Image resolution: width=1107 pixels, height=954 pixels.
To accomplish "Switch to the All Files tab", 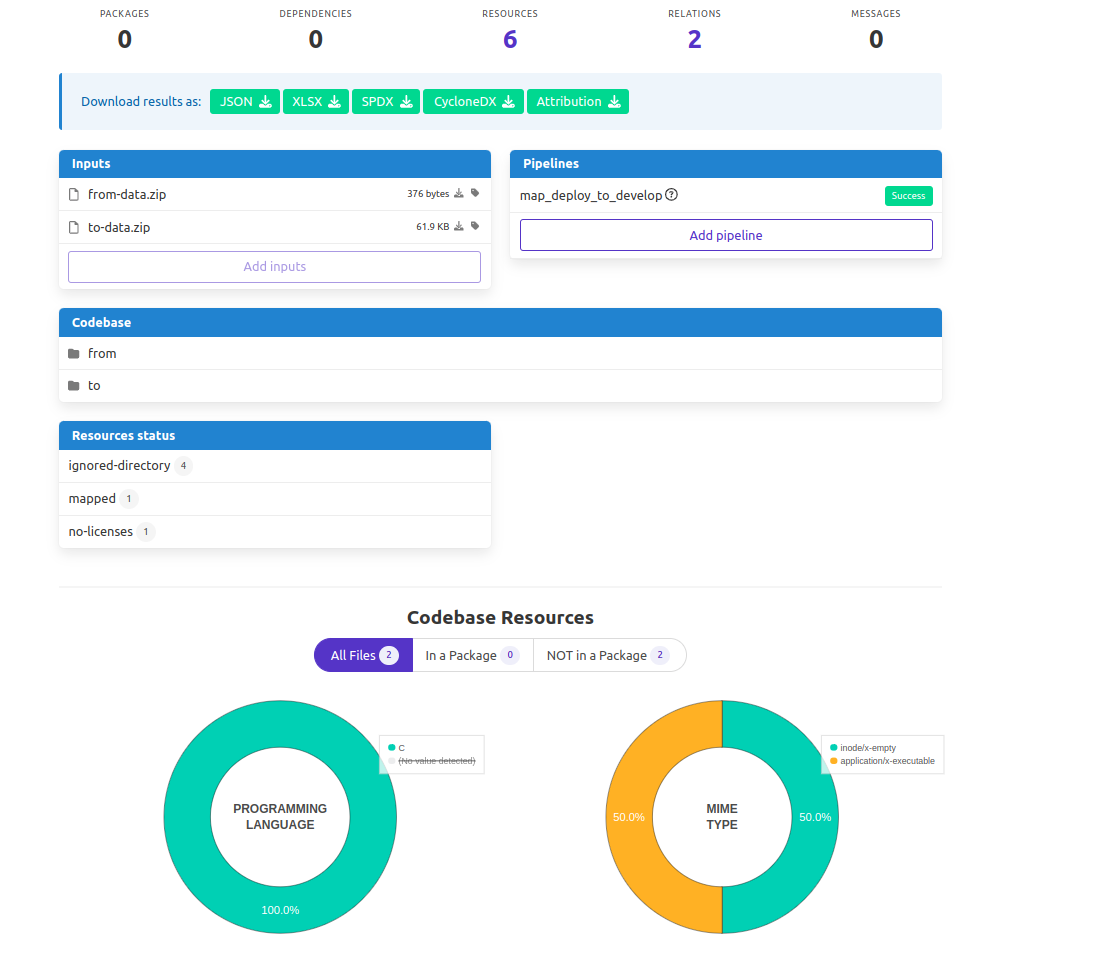I will pyautogui.click(x=364, y=655).
